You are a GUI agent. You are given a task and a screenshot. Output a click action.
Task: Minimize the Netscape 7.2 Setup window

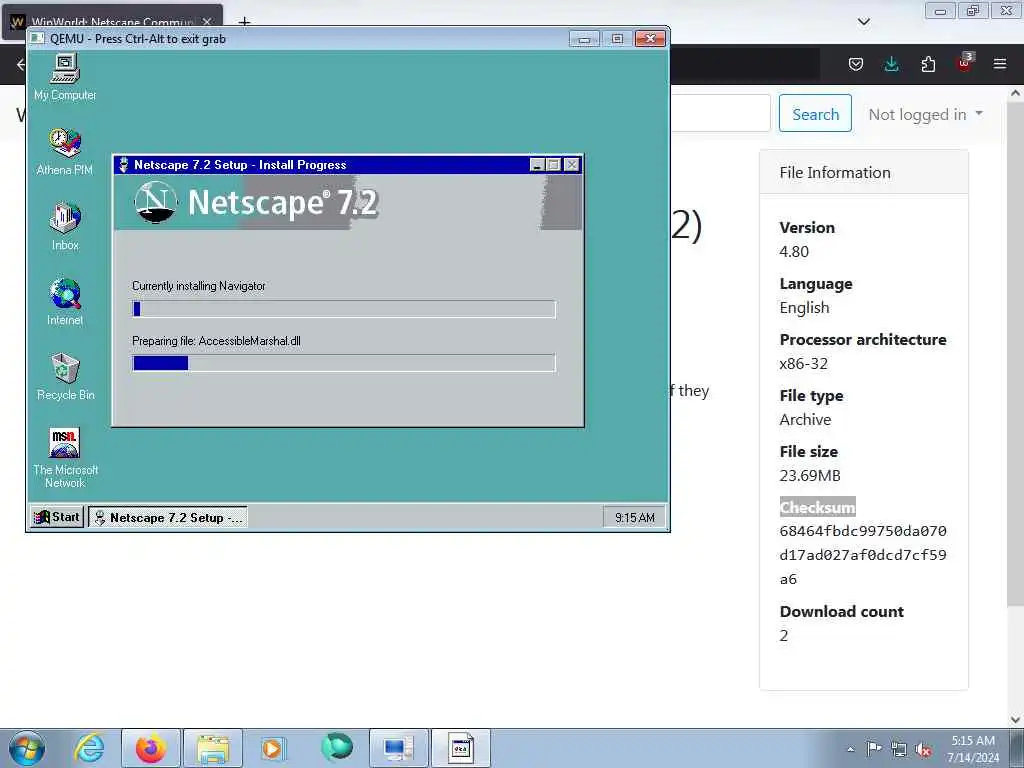537,165
